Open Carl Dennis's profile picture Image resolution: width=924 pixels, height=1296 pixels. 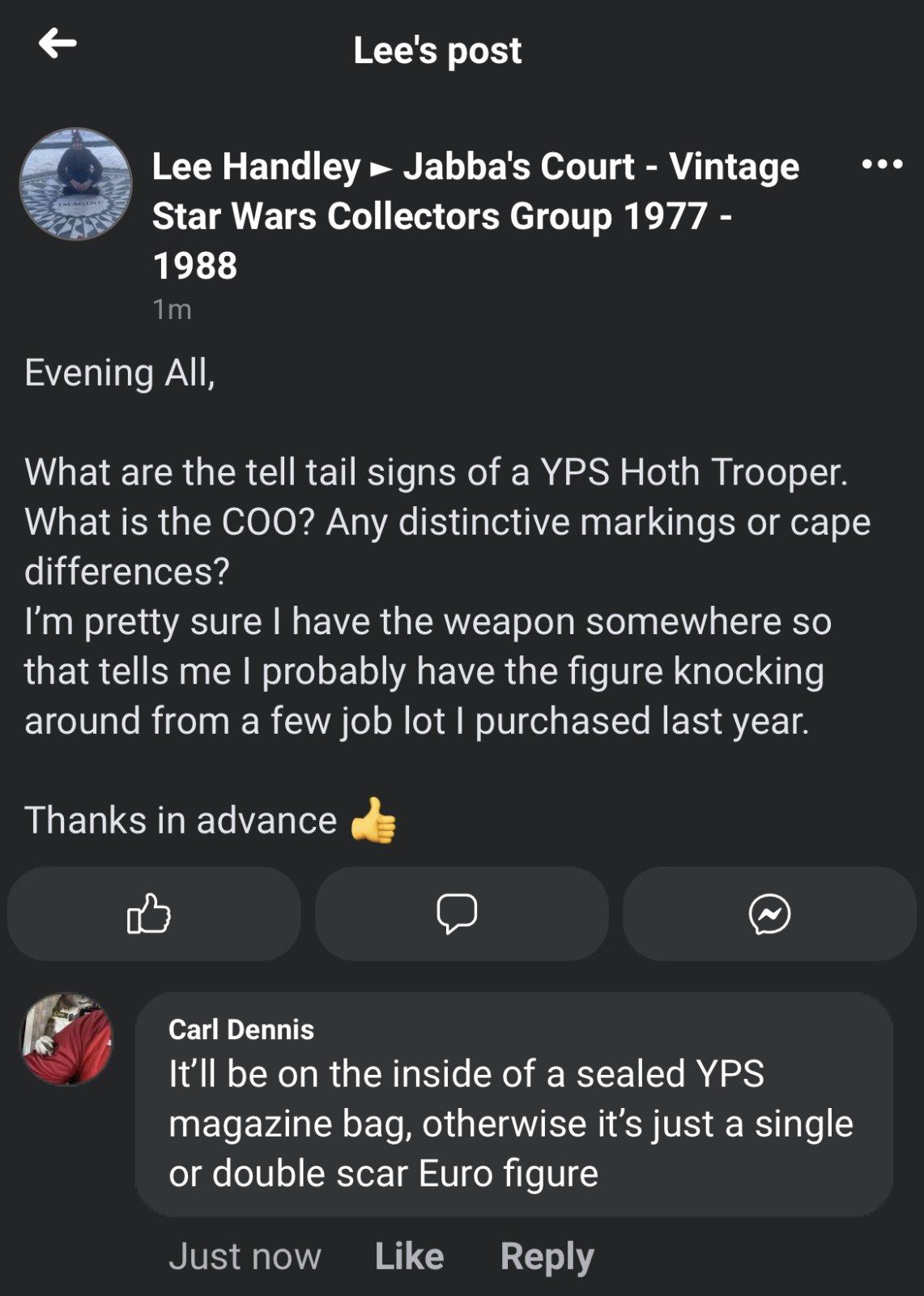[66, 1039]
